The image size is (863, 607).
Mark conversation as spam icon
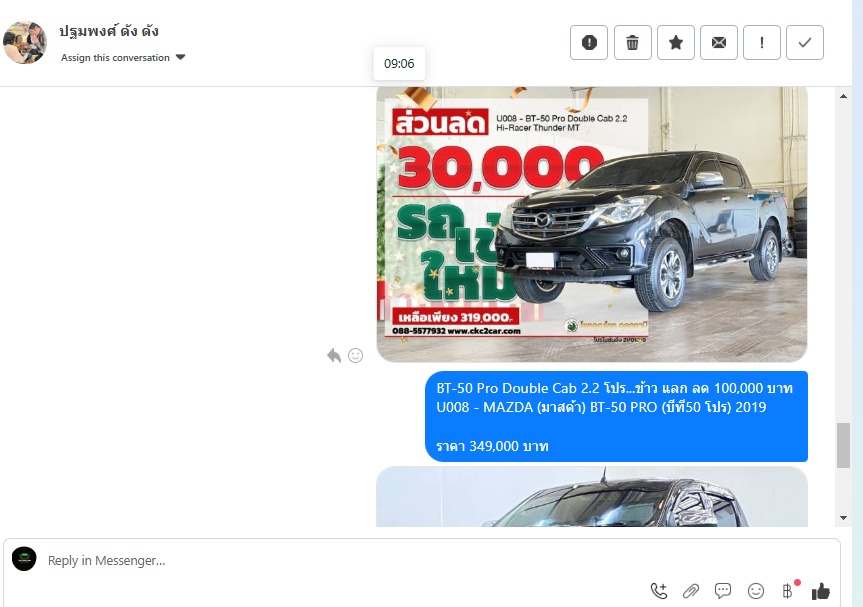point(589,42)
